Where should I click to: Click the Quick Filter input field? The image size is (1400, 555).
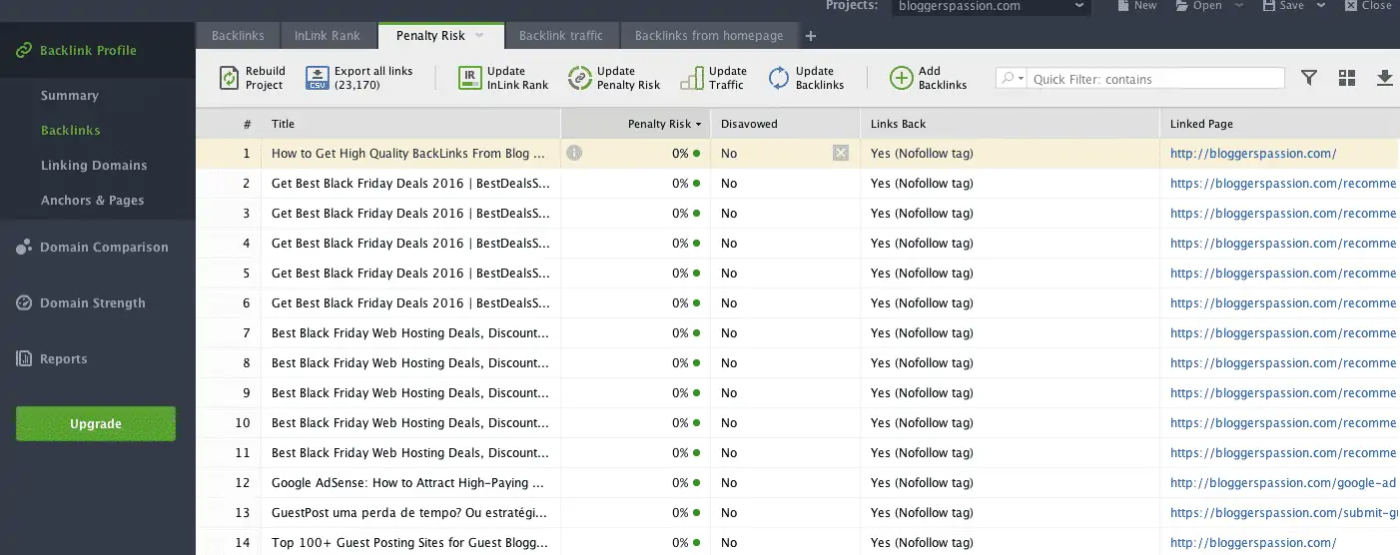click(1155, 79)
